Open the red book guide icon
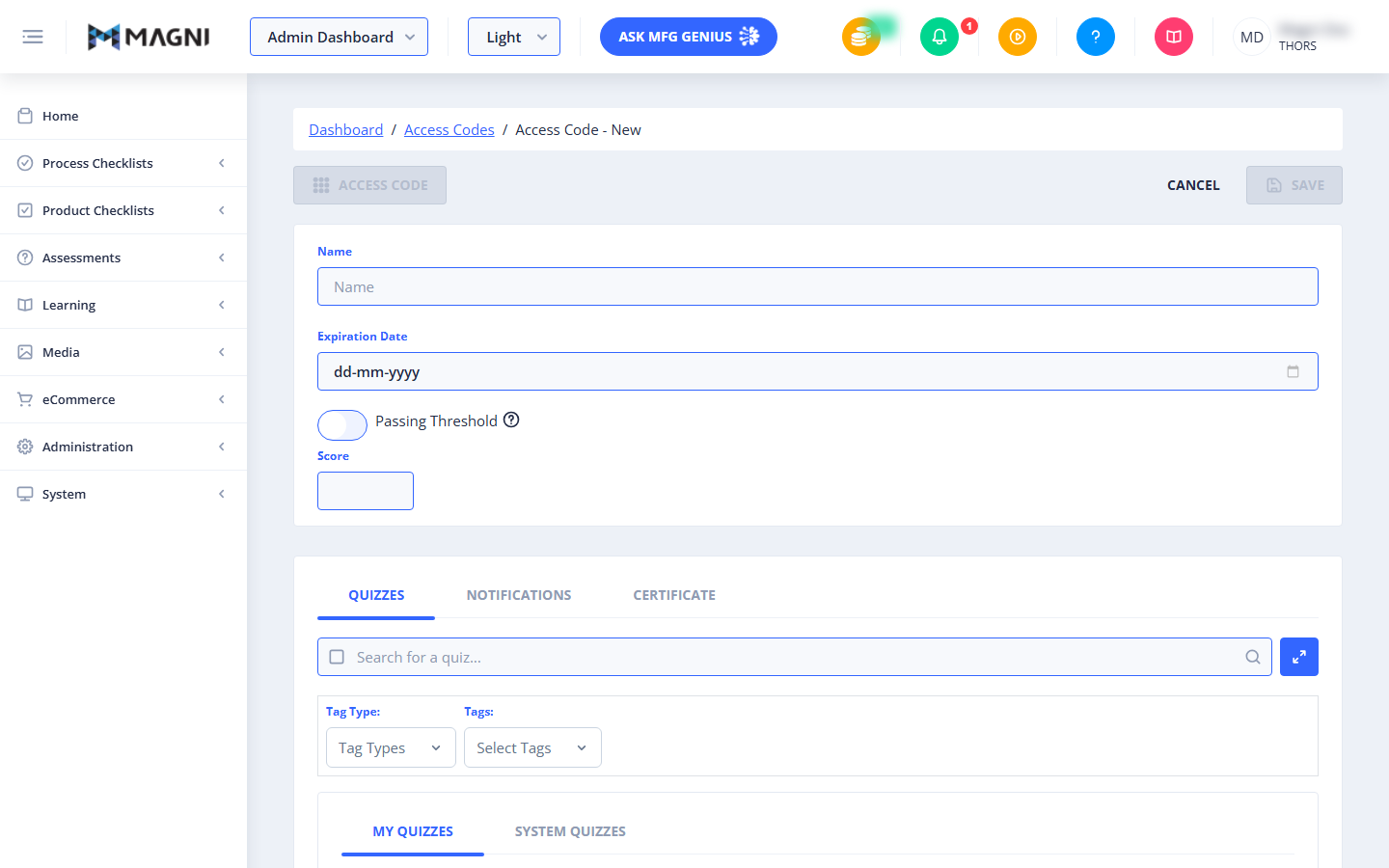The width and height of the screenshot is (1389, 868). point(1174,37)
